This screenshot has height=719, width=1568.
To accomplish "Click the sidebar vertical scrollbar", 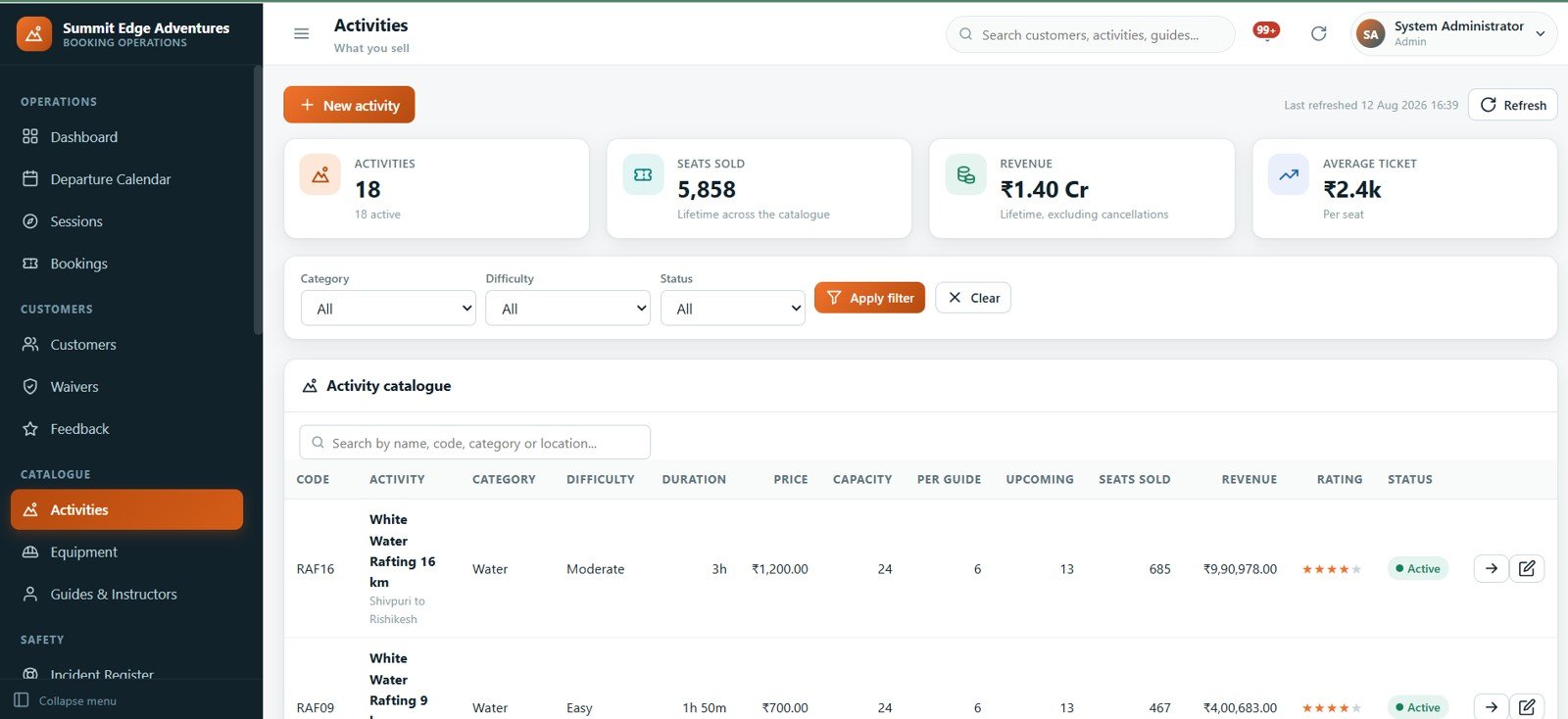I will (x=258, y=201).
